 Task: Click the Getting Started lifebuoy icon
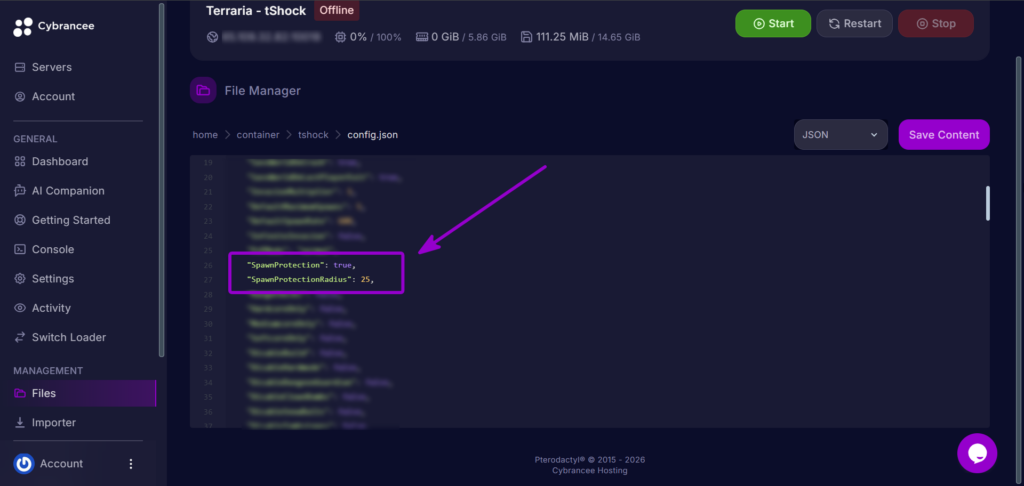(20, 220)
